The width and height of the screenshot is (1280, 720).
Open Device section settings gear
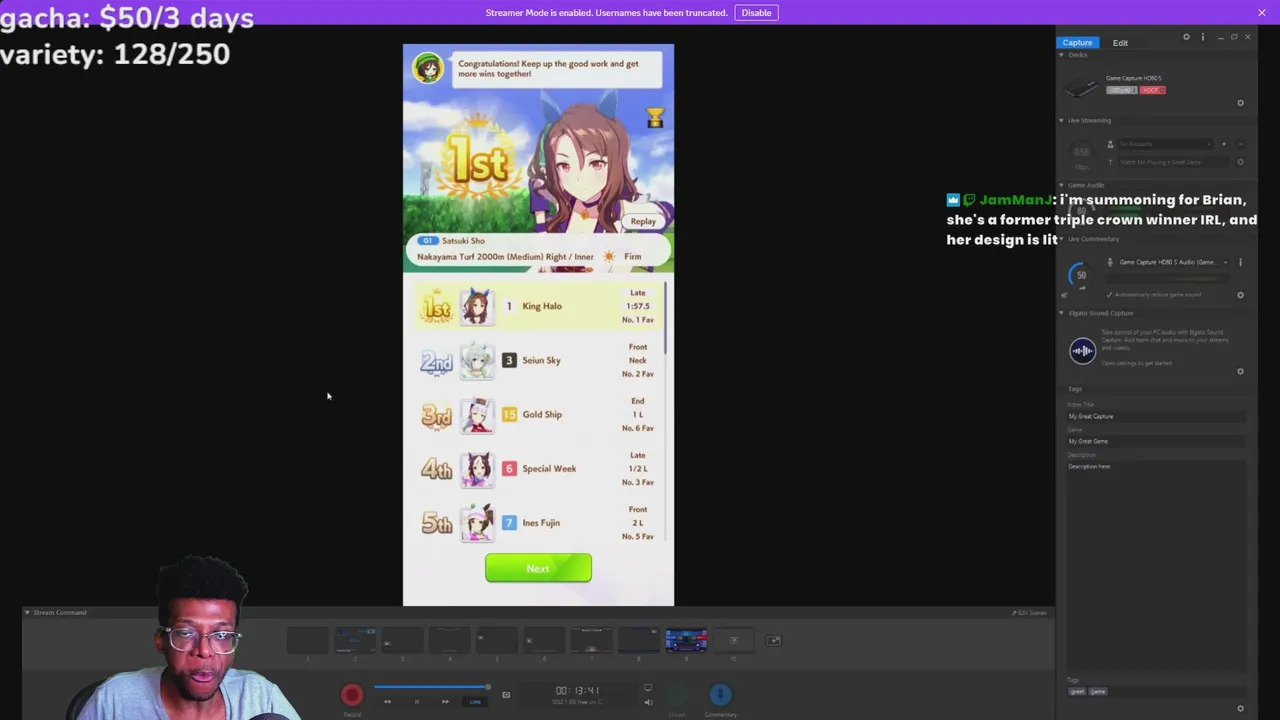click(1240, 103)
